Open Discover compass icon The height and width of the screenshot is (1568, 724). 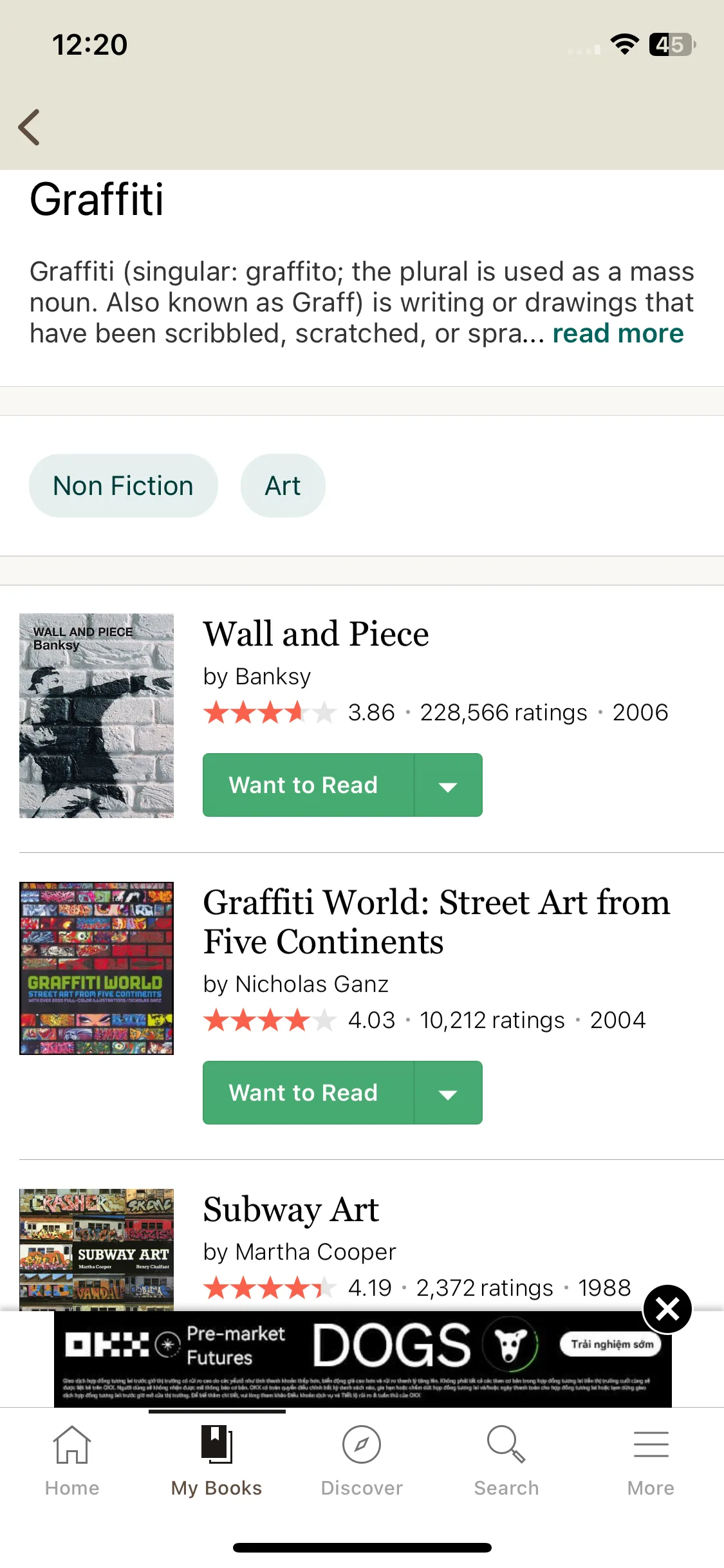(362, 1444)
